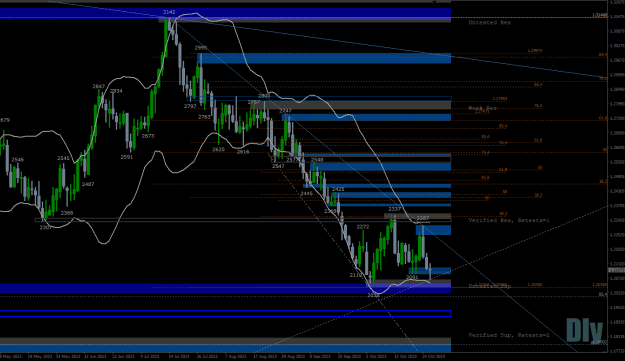Click the 2546 price label
The image size is (625, 361).
(18, 160)
